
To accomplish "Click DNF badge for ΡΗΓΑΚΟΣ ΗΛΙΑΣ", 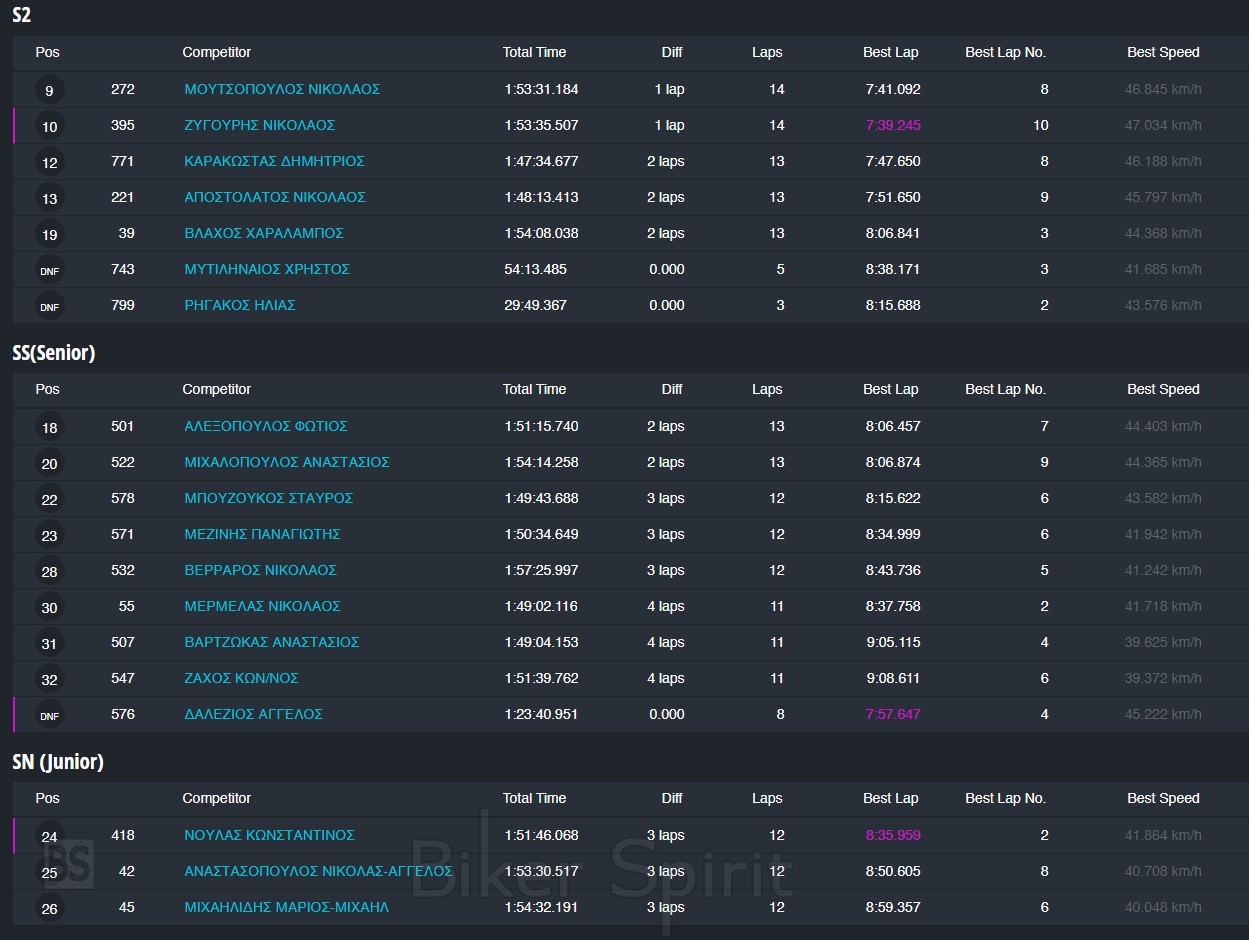I will [x=49, y=306].
